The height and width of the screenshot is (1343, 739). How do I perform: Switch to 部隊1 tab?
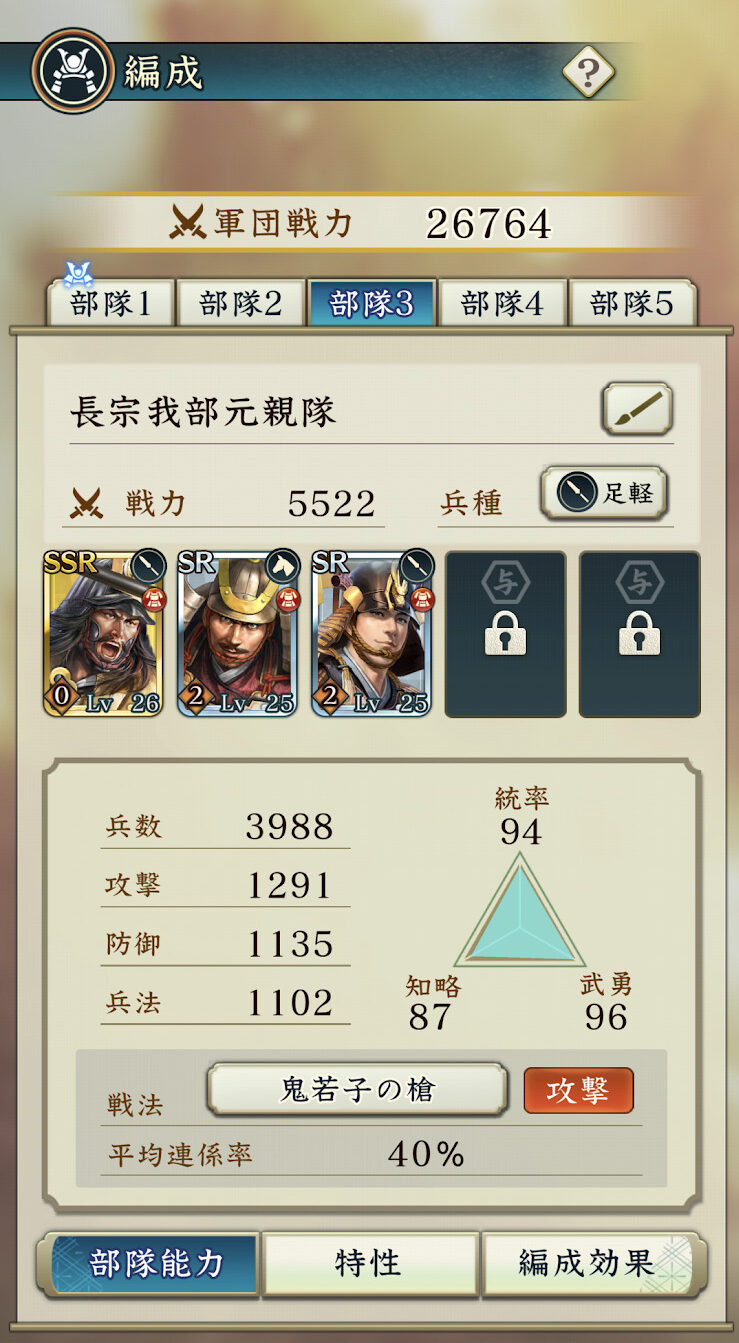[x=110, y=303]
